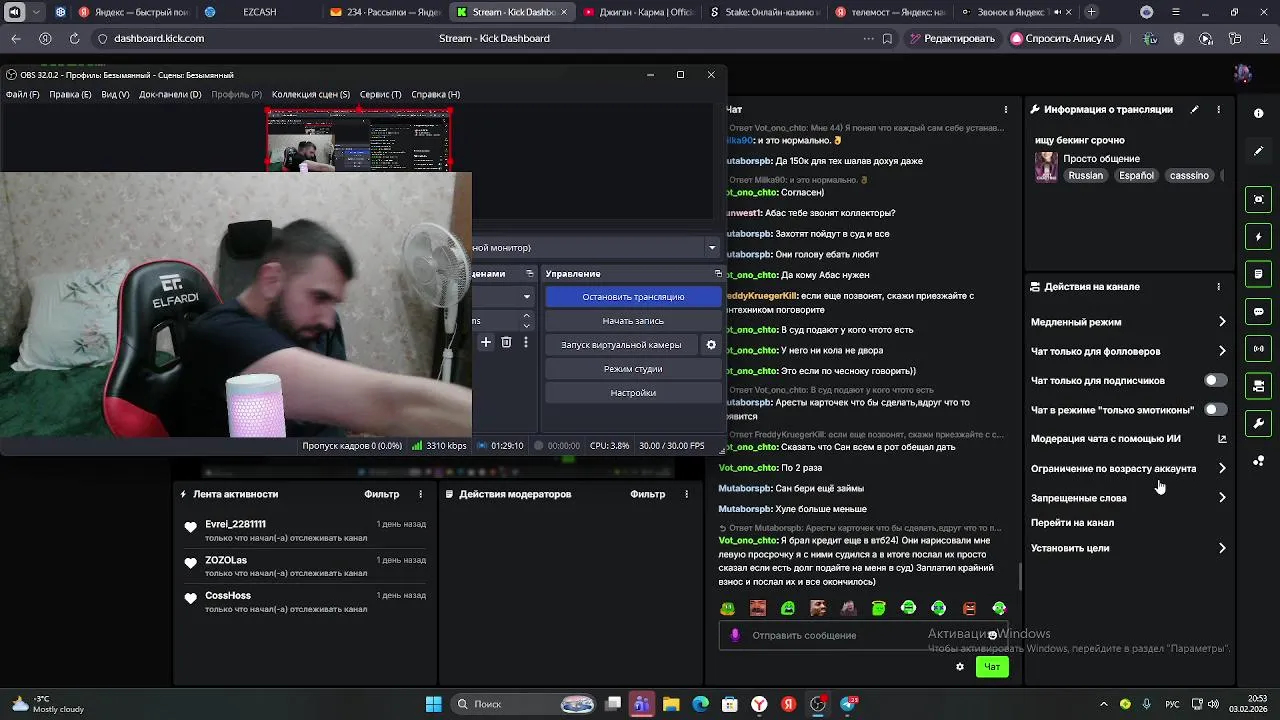The height and width of the screenshot is (720, 1280).
Task: Toggle Чат только для подписчиков switch
Action: [x=1215, y=380]
